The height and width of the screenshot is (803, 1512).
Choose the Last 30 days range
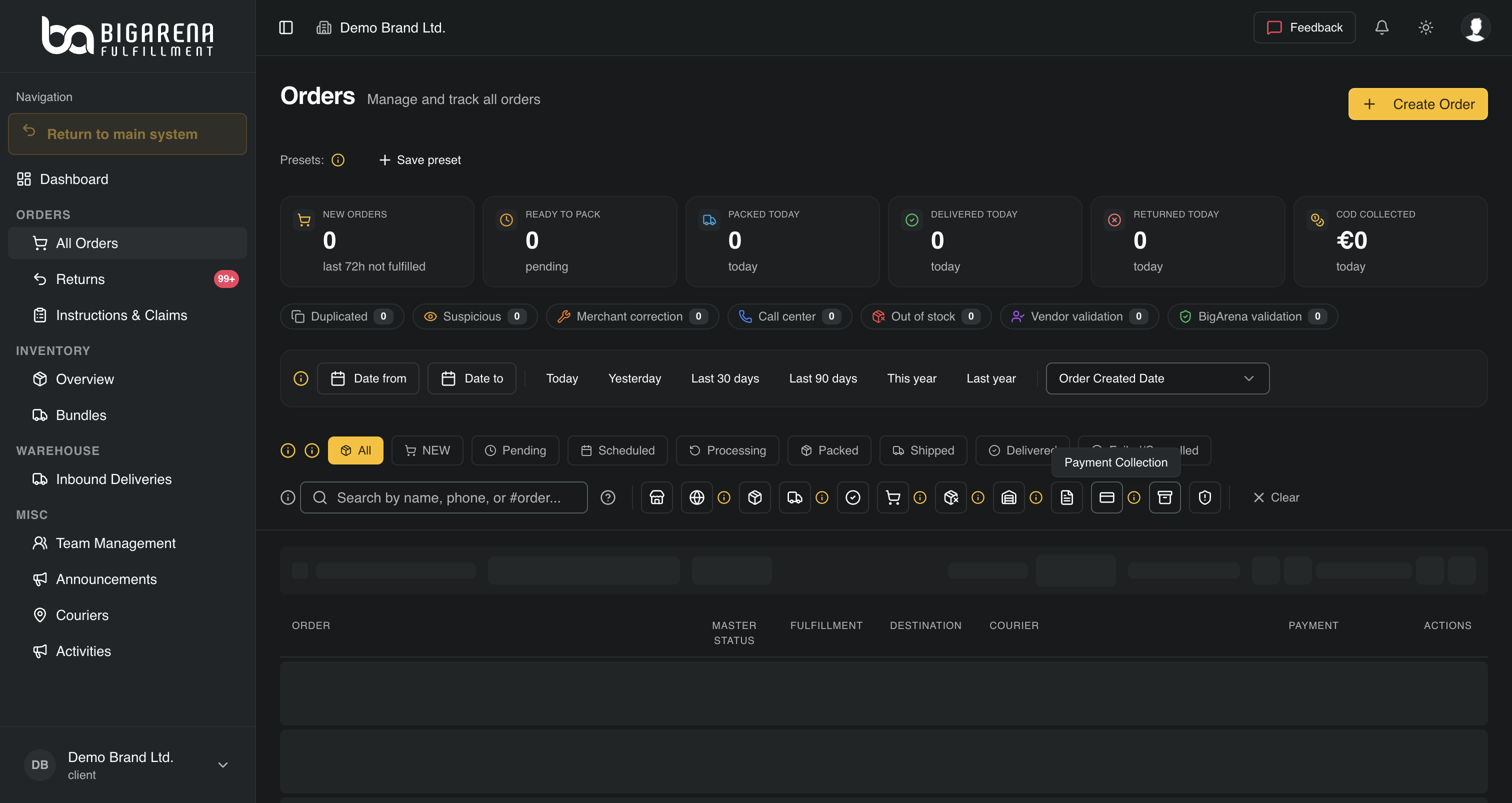point(725,378)
